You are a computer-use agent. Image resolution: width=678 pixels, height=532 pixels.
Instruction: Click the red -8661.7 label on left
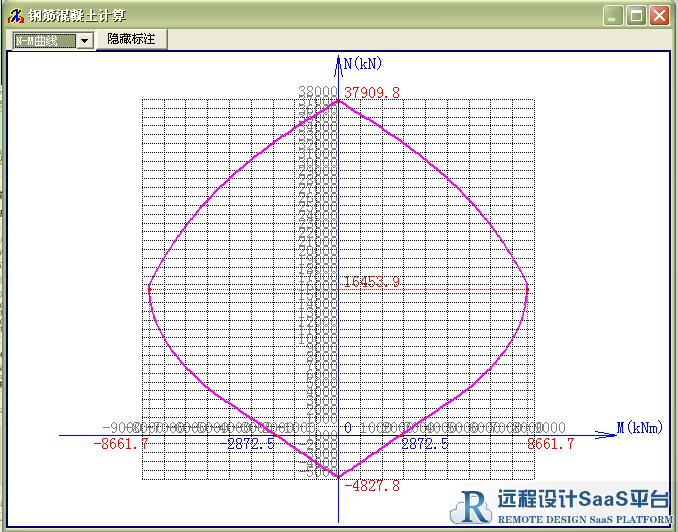[x=121, y=444]
